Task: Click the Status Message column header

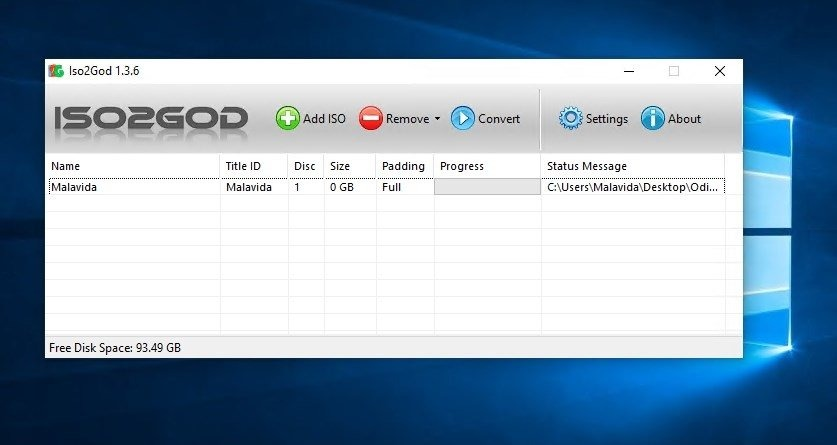Action: tap(633, 166)
